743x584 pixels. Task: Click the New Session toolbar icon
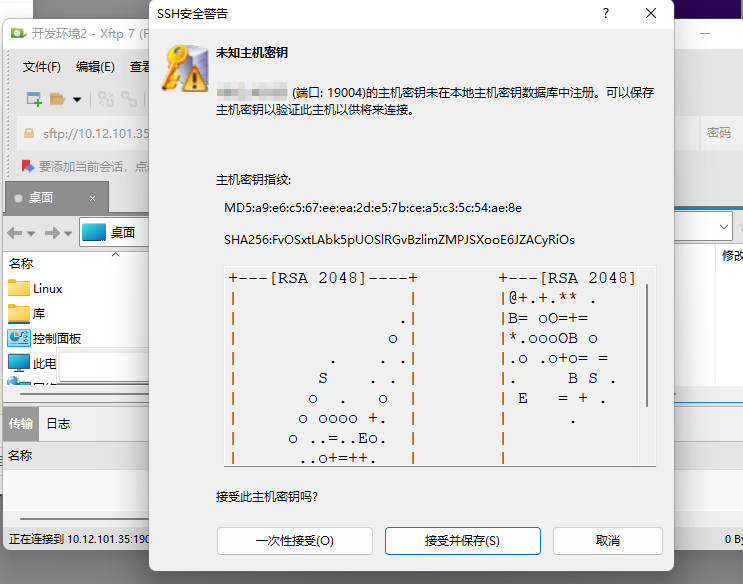pyautogui.click(x=34, y=99)
